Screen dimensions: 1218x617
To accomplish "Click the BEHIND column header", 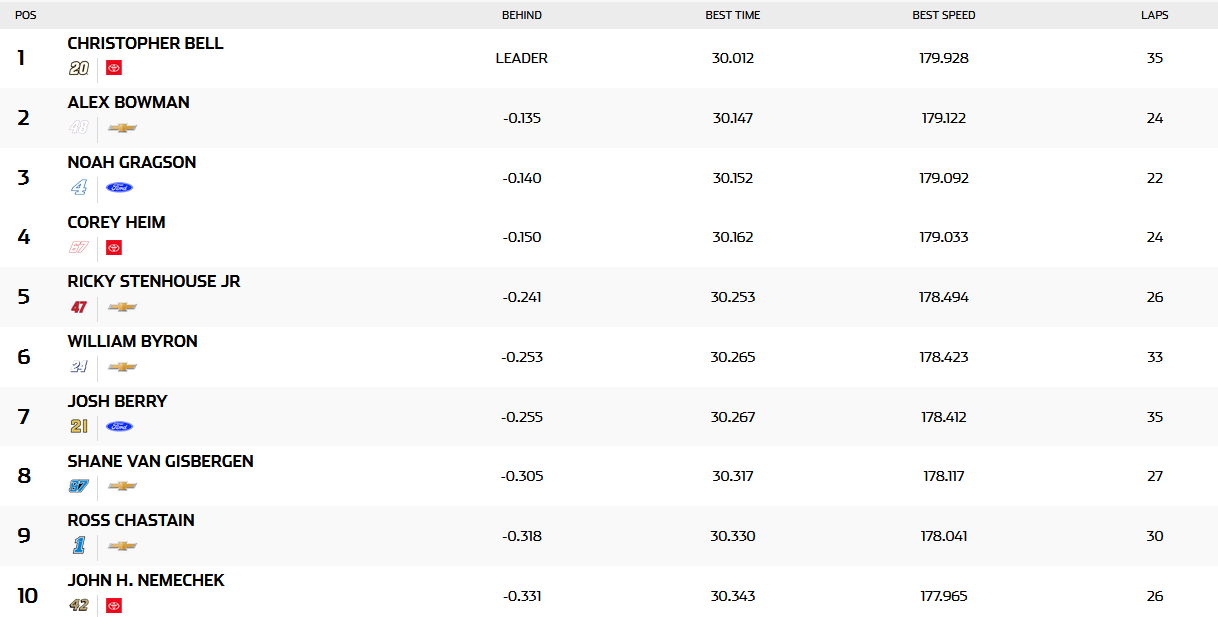I will (x=521, y=15).
